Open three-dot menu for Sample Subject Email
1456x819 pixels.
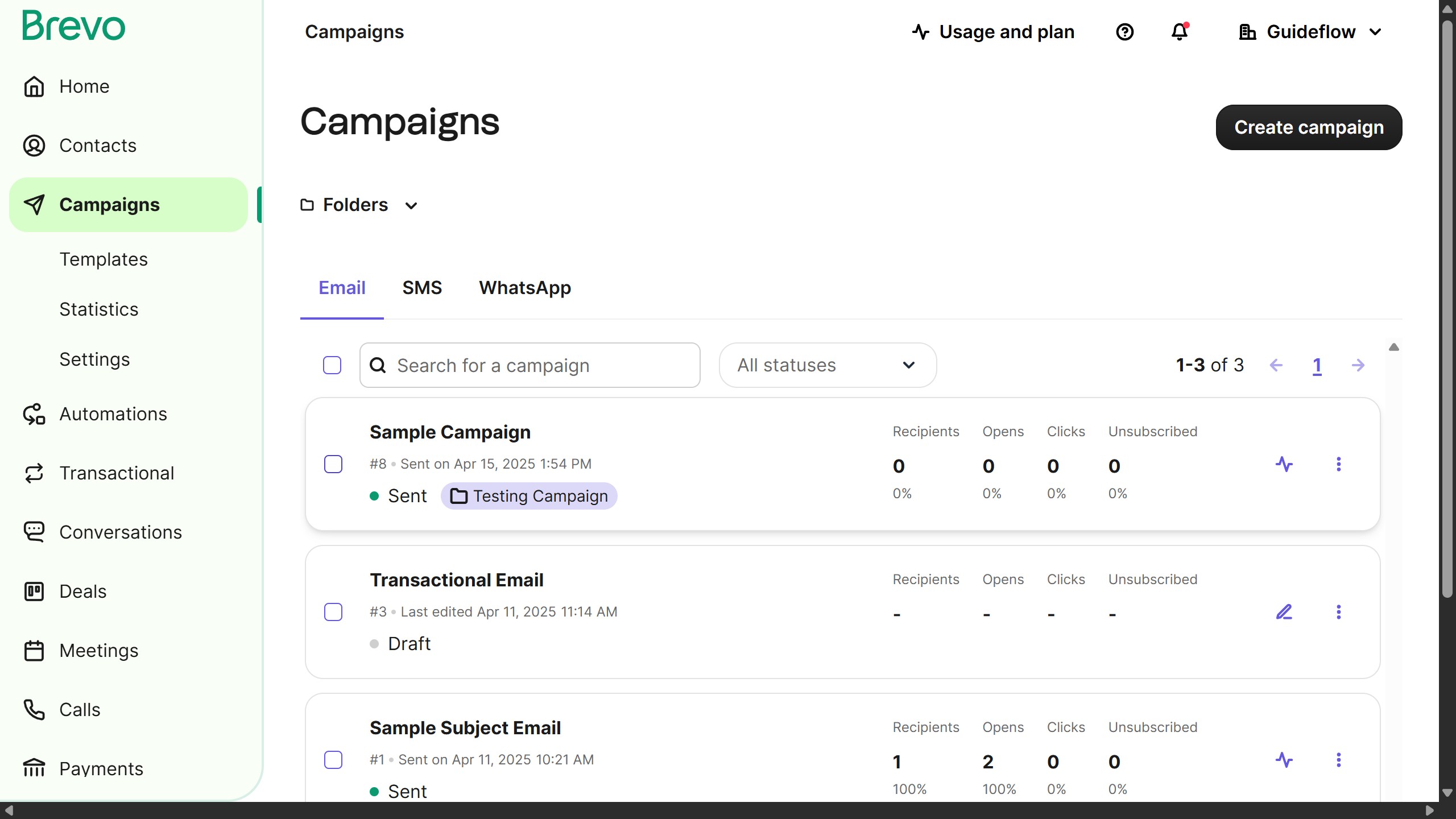tap(1338, 760)
